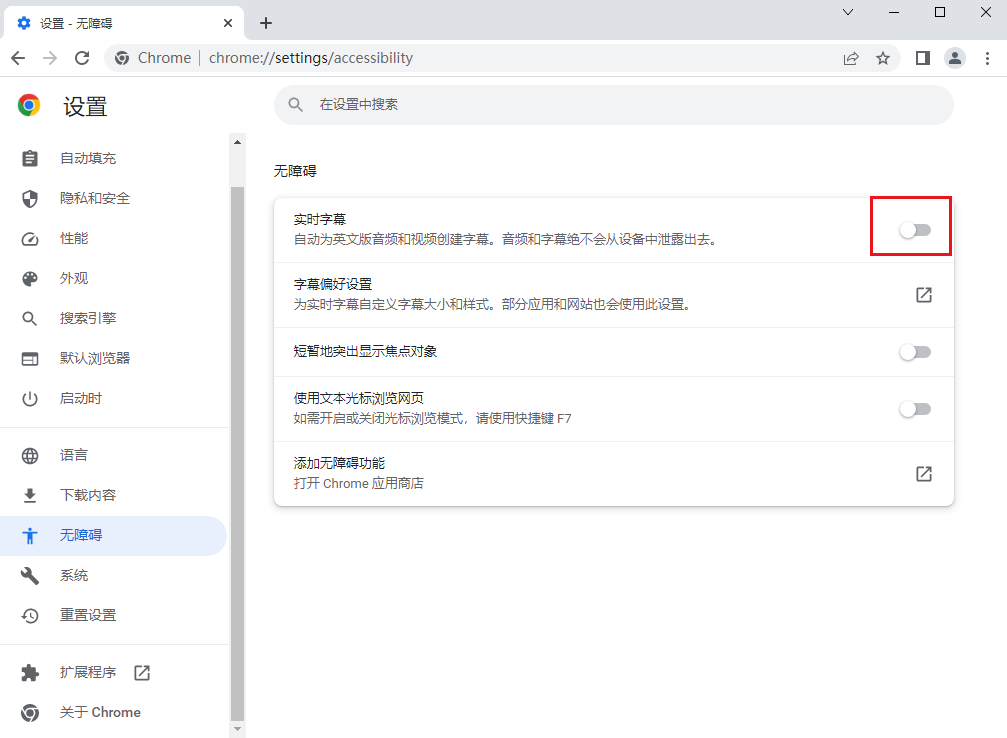
Task: Click the wrench icon for 系统
Action: 30,575
